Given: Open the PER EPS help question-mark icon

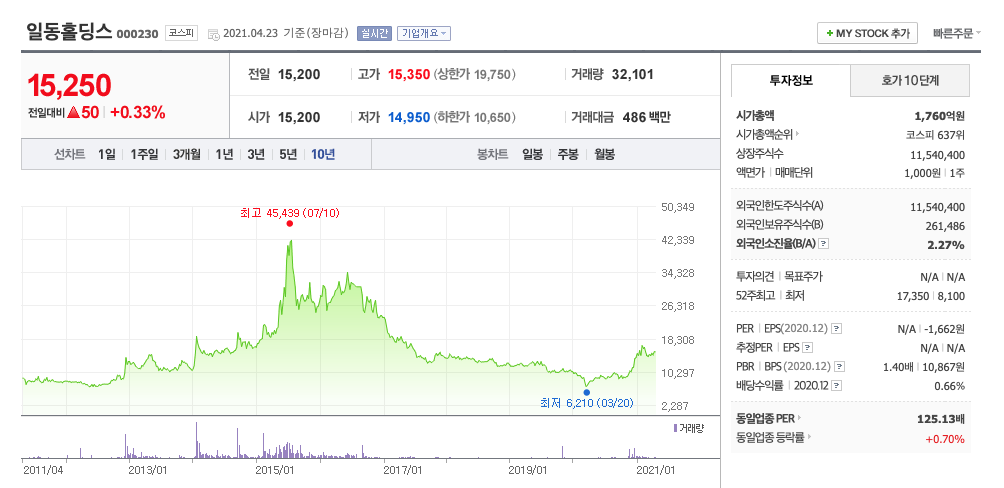Looking at the screenshot, I should pyautogui.click(x=836, y=329).
